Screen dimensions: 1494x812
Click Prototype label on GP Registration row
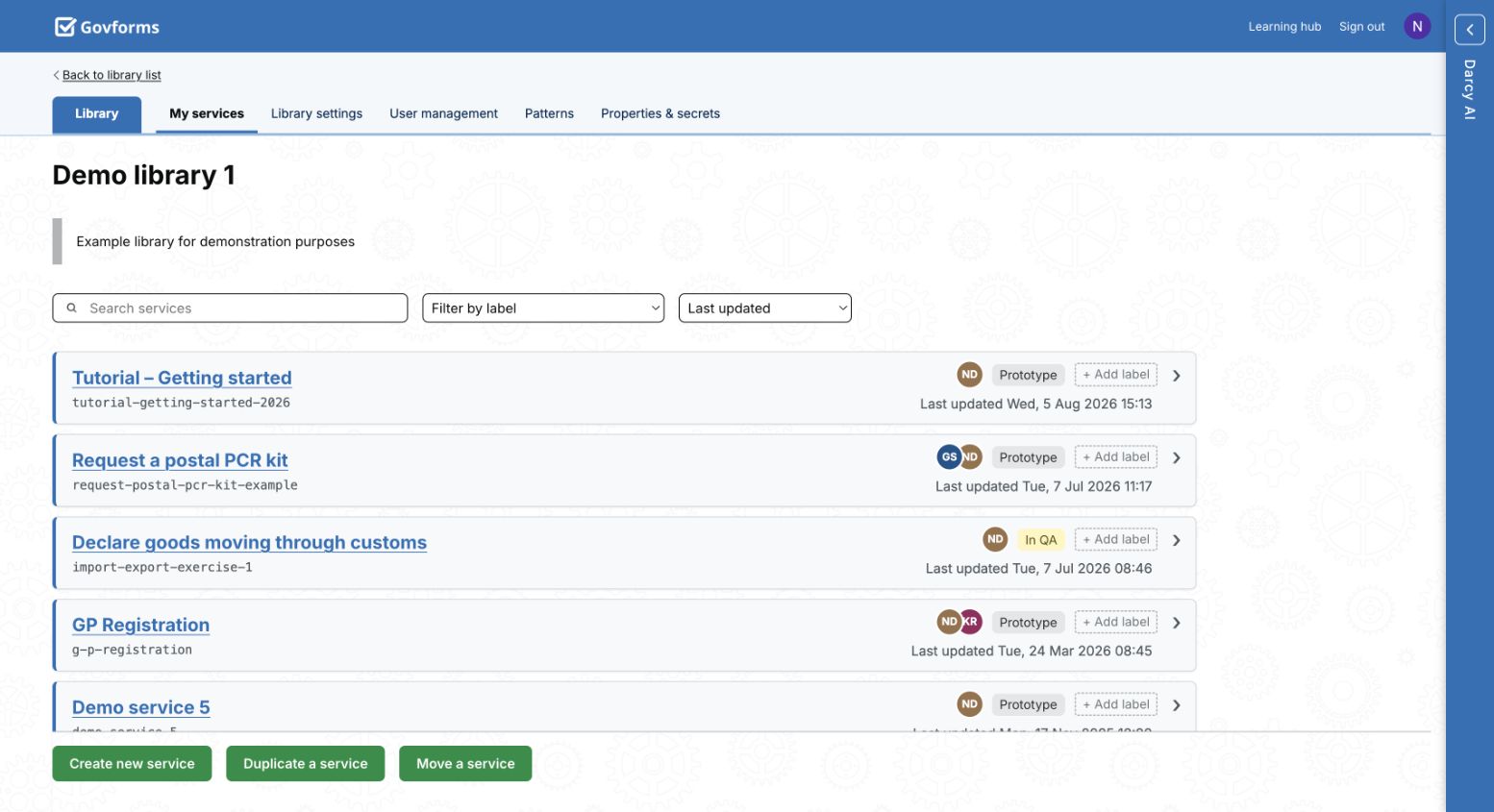pyautogui.click(x=1028, y=622)
